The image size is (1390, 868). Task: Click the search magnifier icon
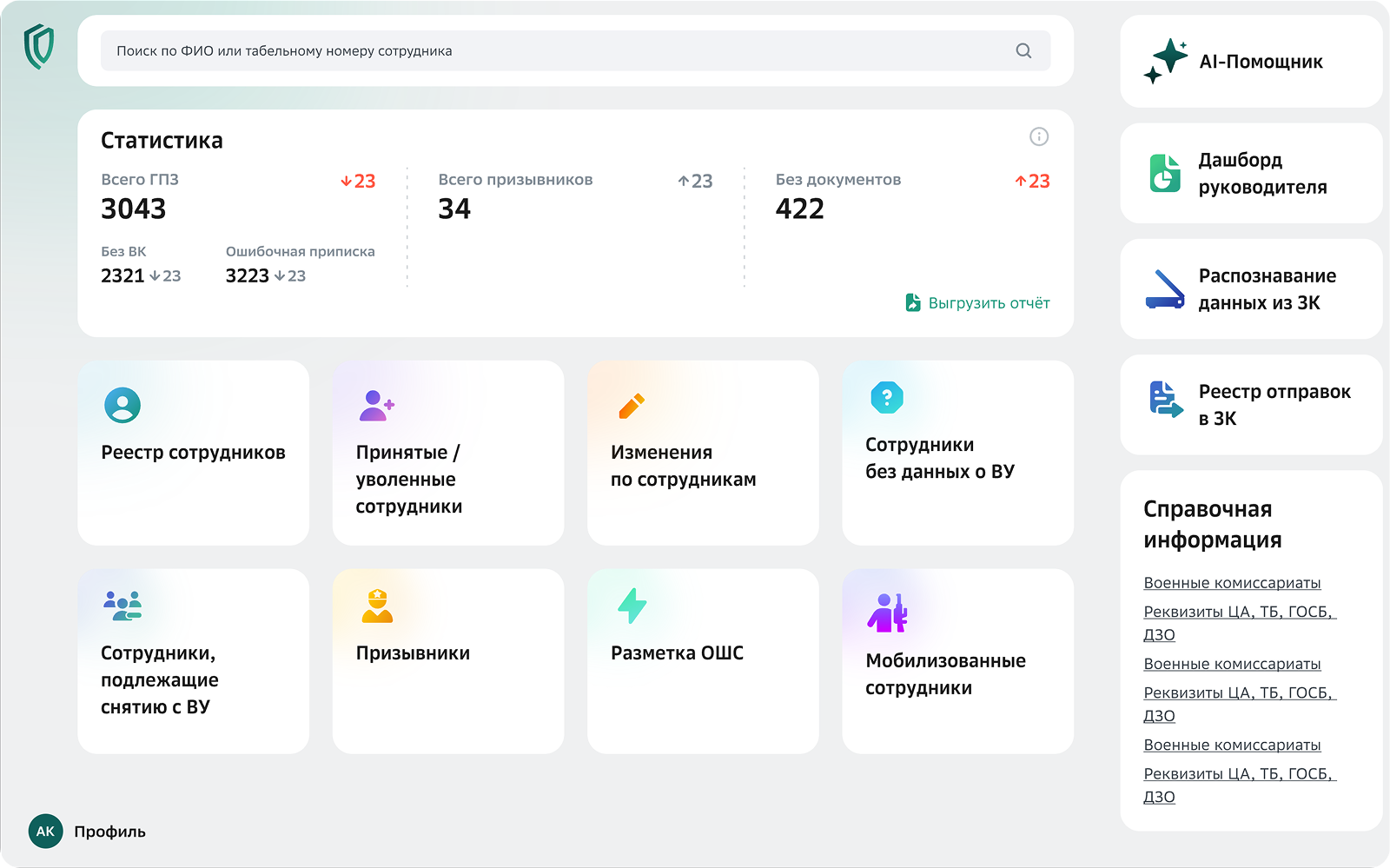coord(1023,51)
